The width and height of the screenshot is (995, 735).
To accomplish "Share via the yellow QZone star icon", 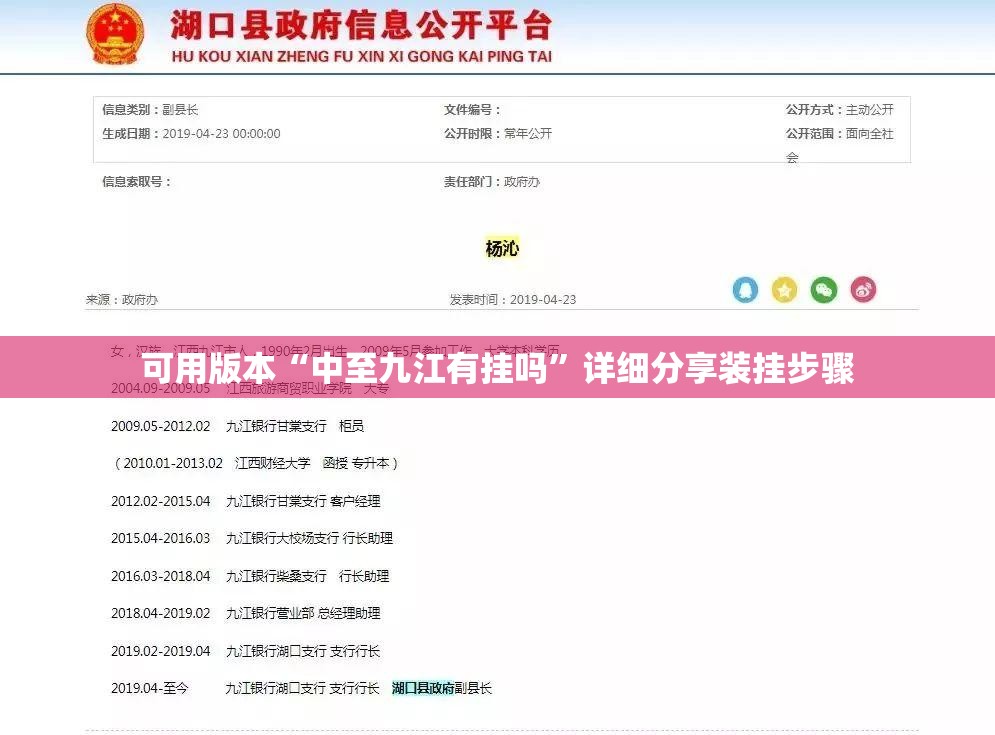I will pyautogui.click(x=784, y=290).
